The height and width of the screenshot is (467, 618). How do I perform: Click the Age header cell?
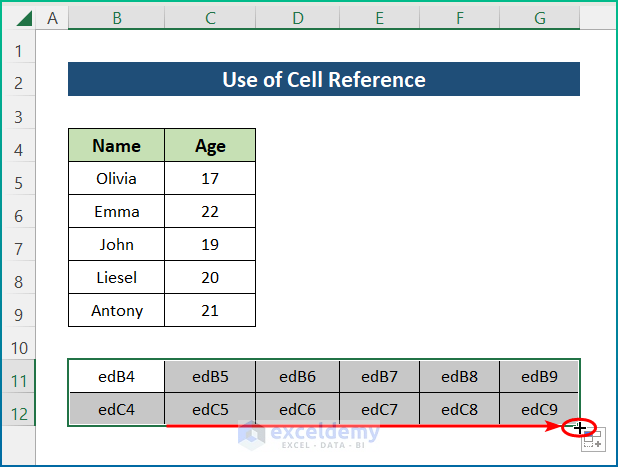pos(210,146)
